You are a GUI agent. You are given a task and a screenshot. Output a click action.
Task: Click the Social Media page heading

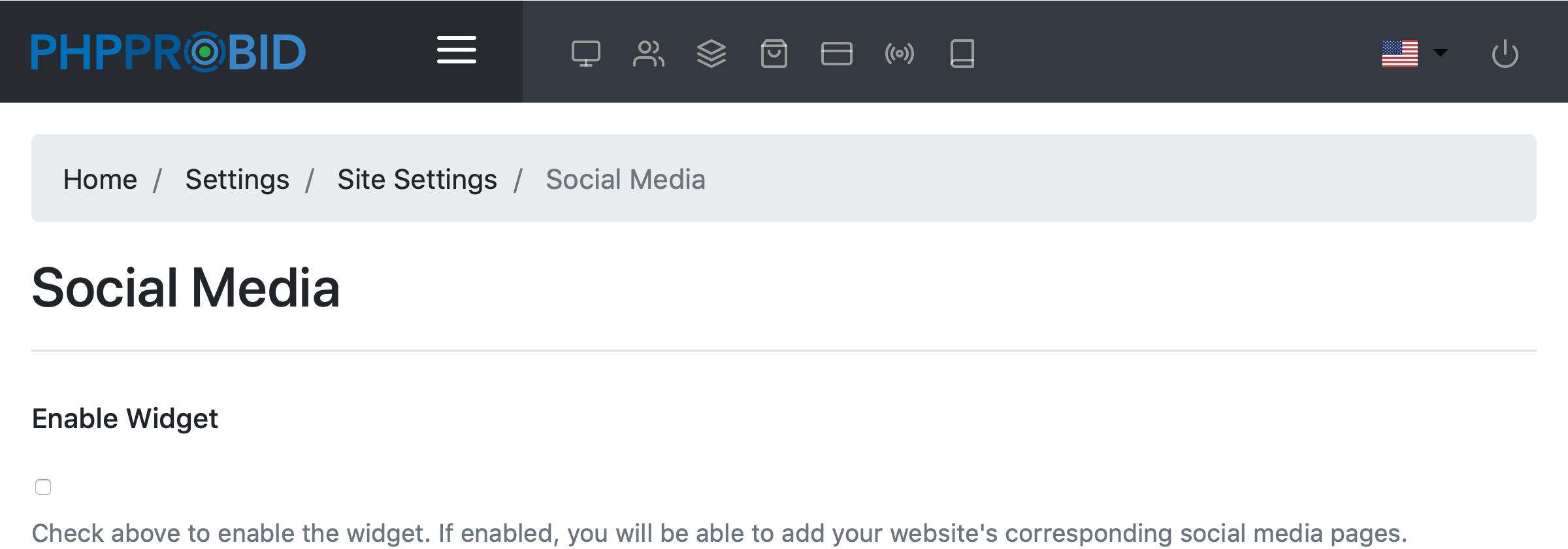pyautogui.click(x=186, y=288)
